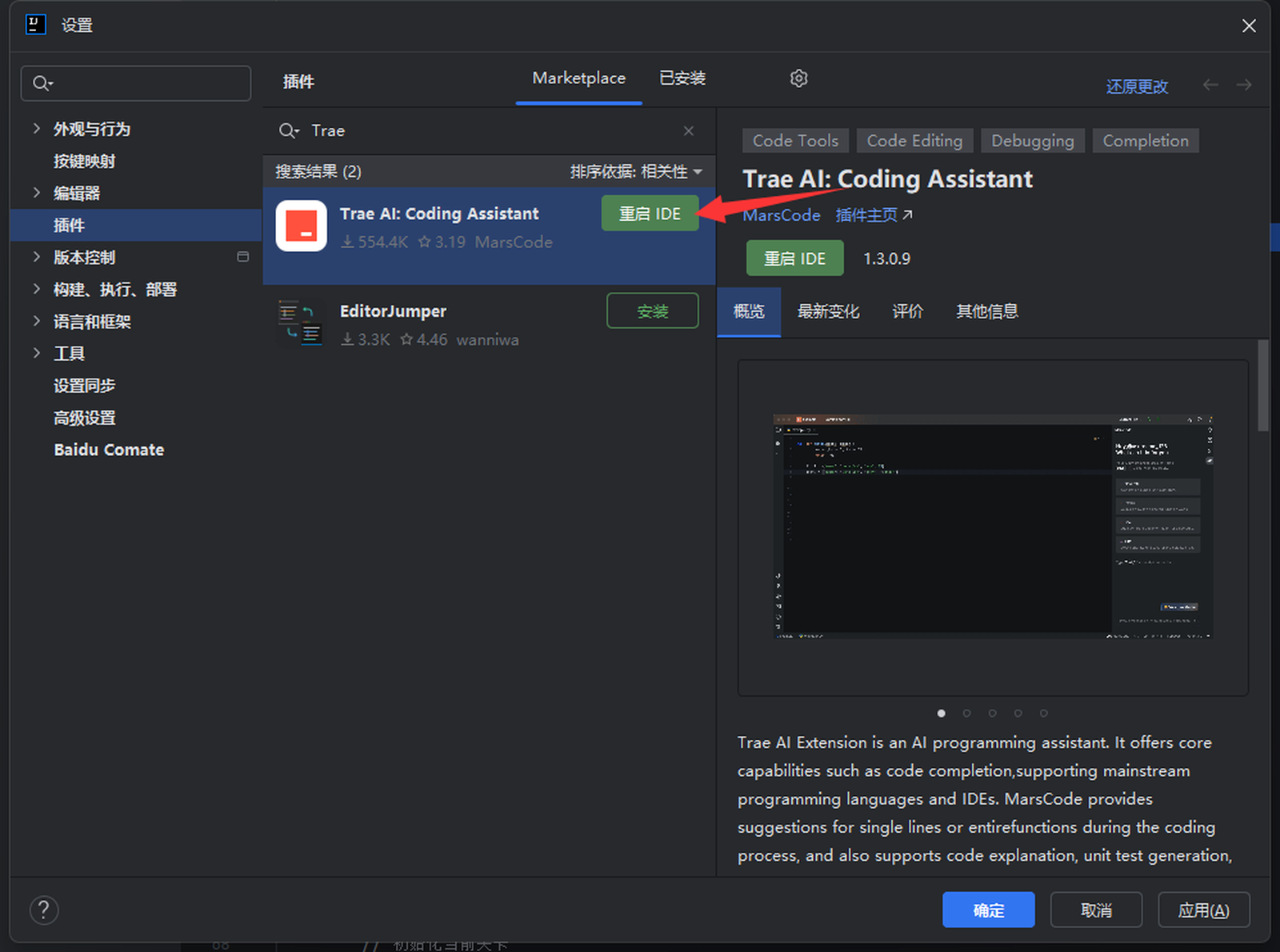Select the Trae AI: Coding Assistant row

coord(490,236)
